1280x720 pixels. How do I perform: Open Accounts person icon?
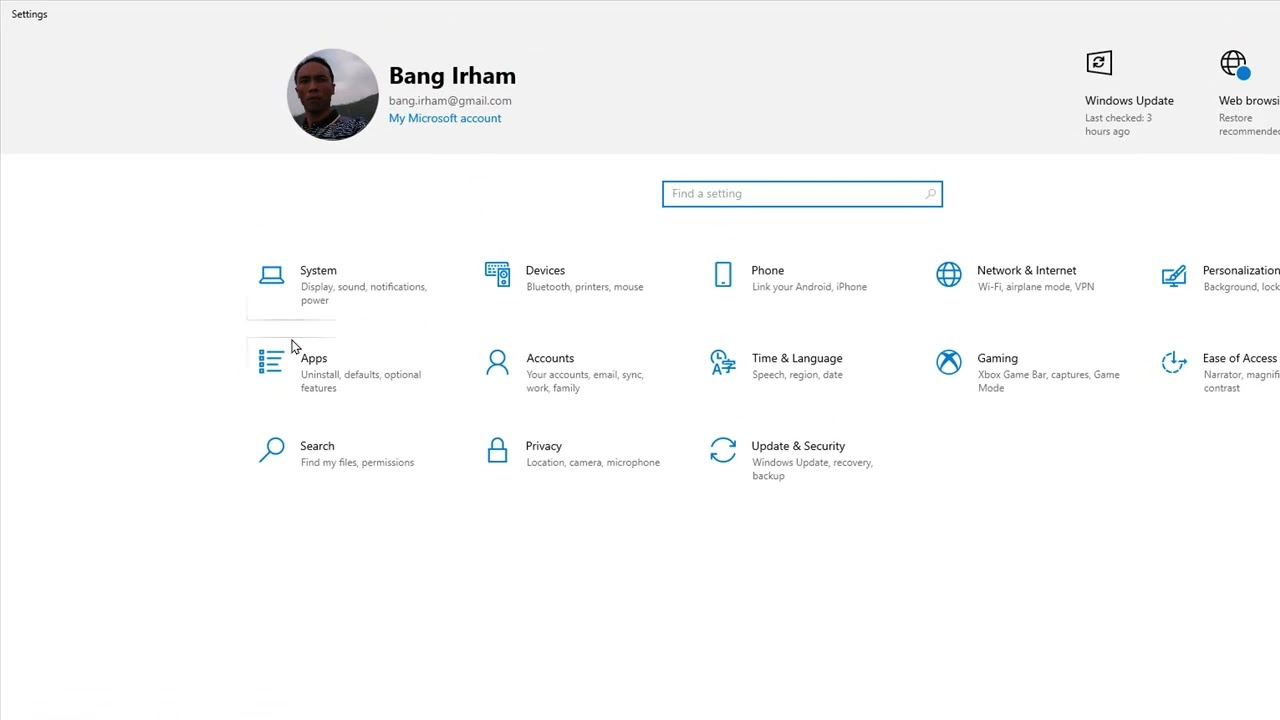click(x=497, y=362)
